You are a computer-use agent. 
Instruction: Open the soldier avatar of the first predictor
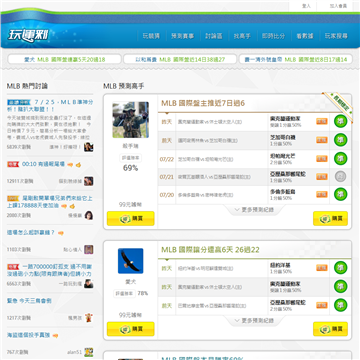tap(130, 120)
